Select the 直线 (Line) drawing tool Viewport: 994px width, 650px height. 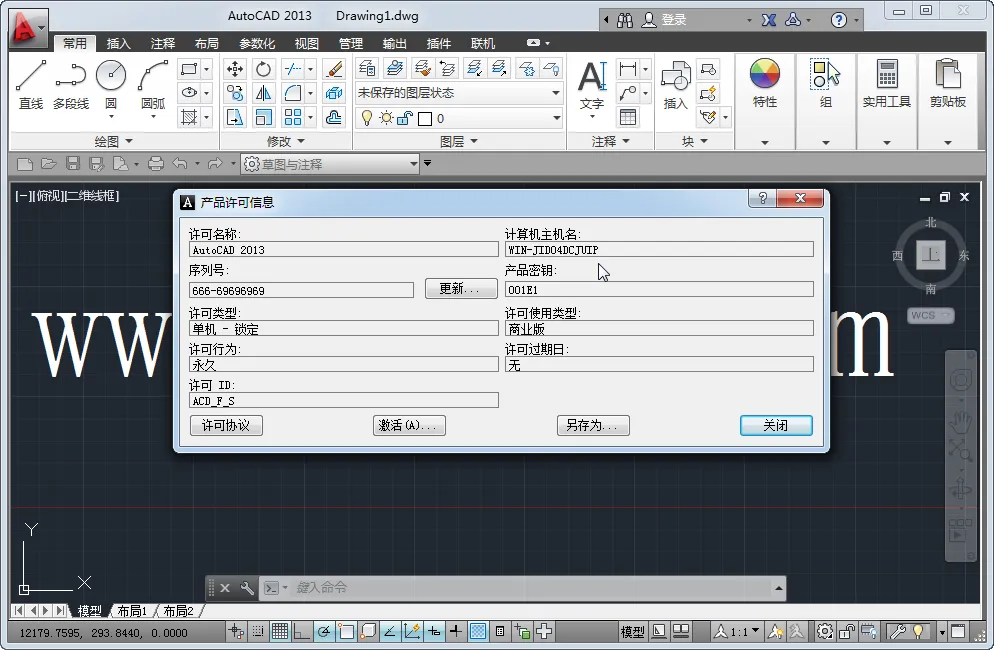click(x=30, y=80)
